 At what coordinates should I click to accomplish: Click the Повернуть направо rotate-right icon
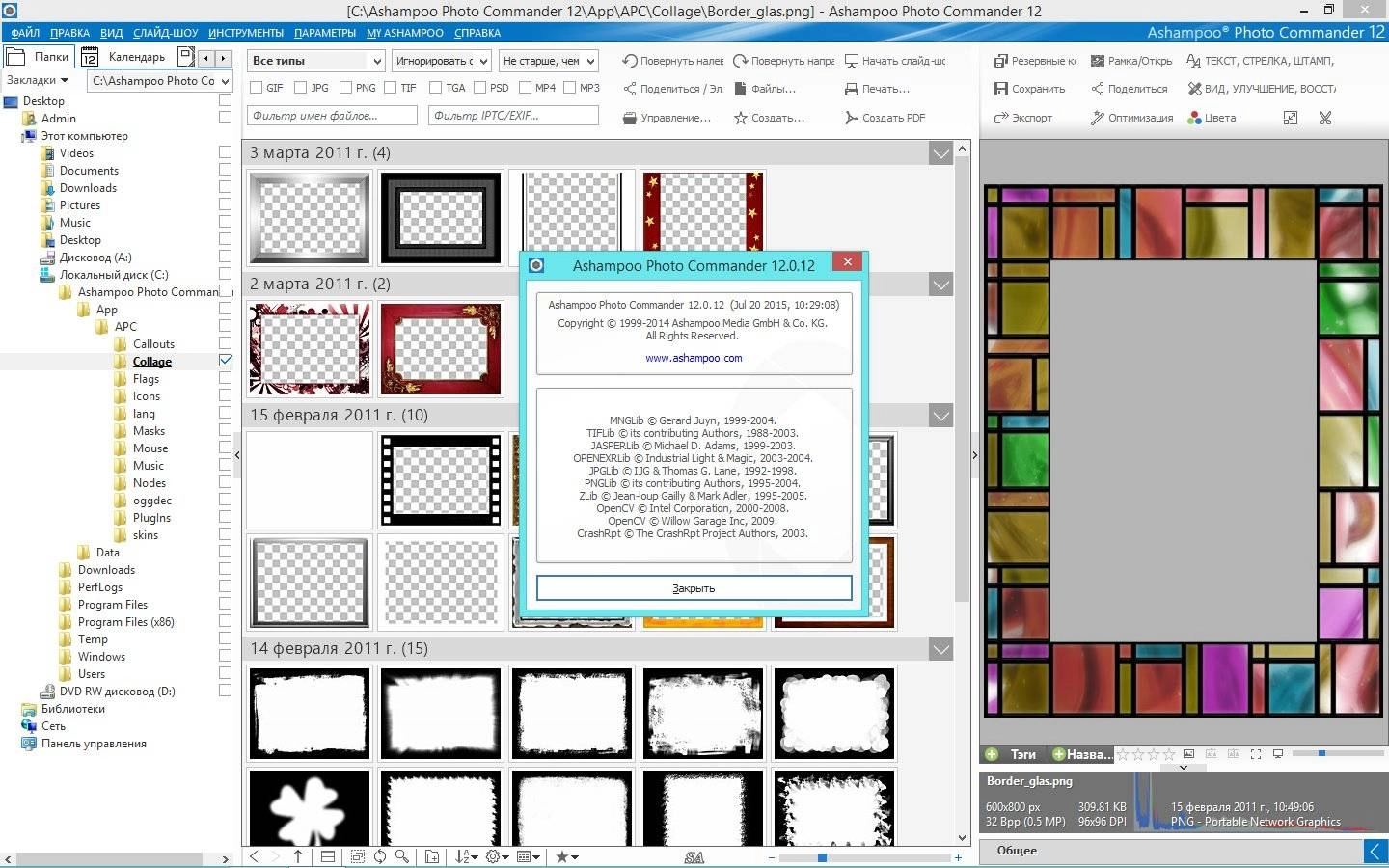point(741,61)
